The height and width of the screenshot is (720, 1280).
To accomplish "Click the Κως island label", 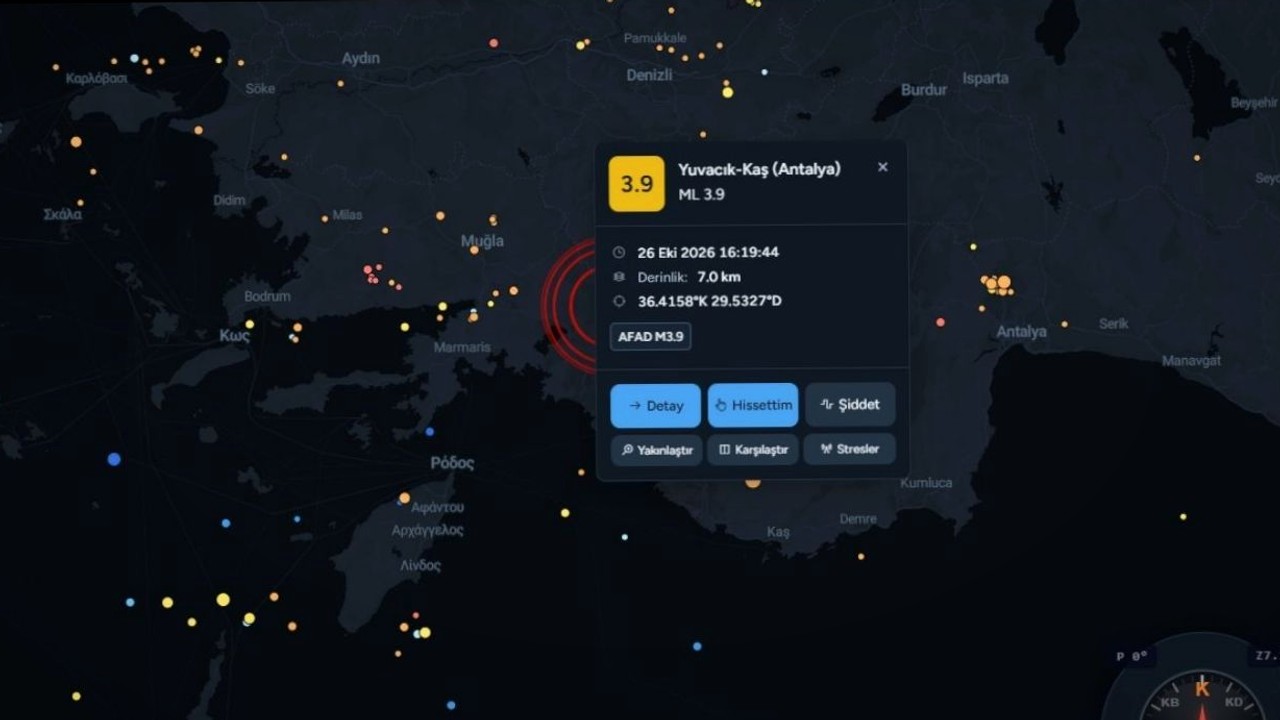I will 234,336.
